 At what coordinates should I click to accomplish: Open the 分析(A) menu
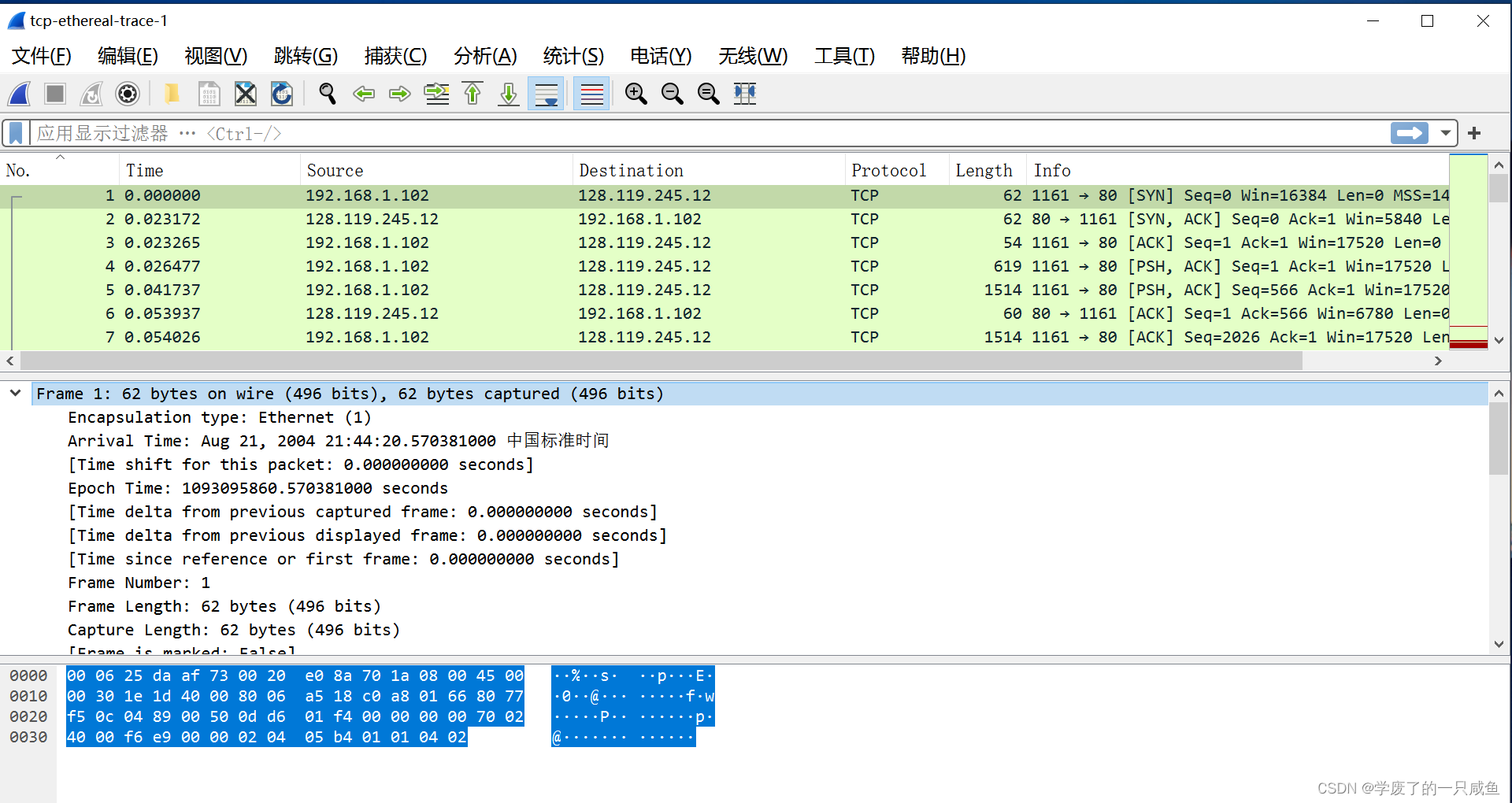pyautogui.click(x=485, y=56)
